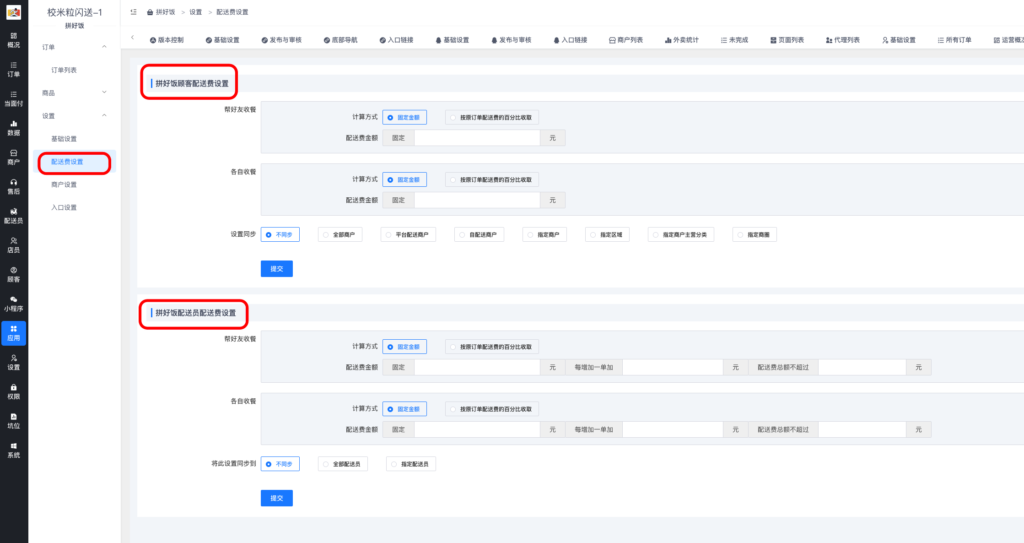Open 订单 in the dark icon sidebar

point(13,69)
